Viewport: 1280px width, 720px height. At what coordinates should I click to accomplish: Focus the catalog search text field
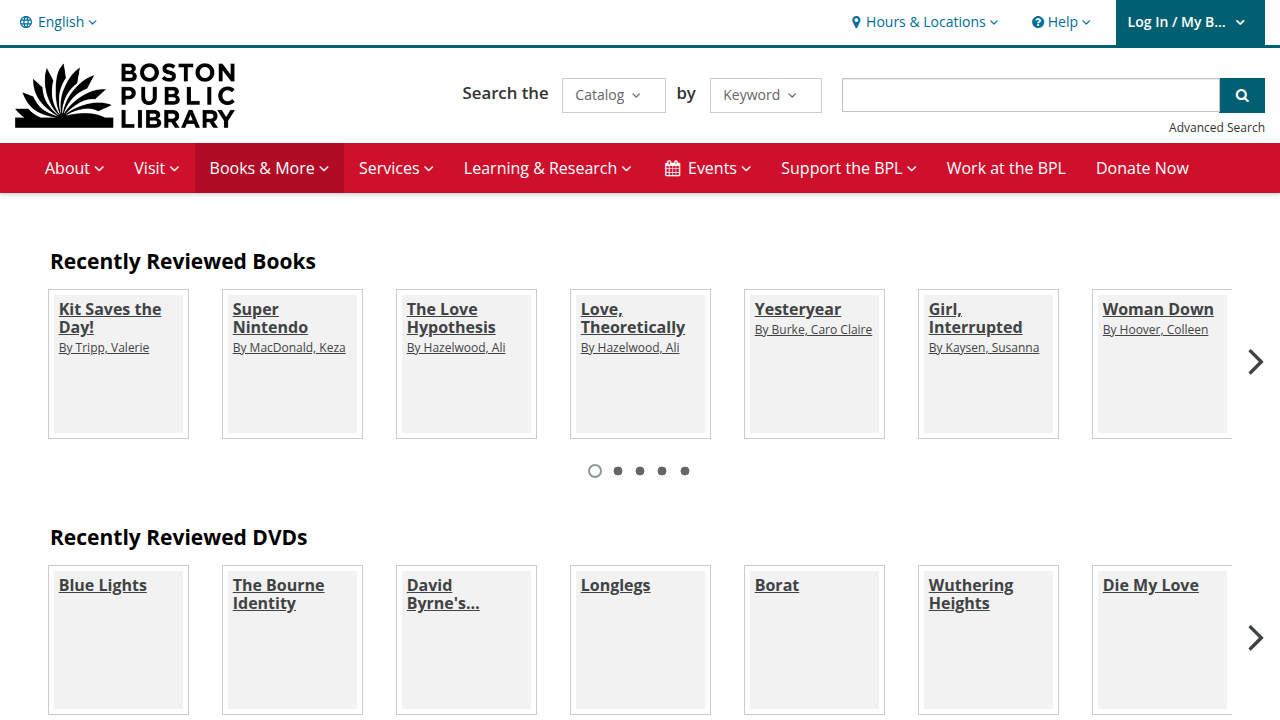pyautogui.click(x=1031, y=95)
